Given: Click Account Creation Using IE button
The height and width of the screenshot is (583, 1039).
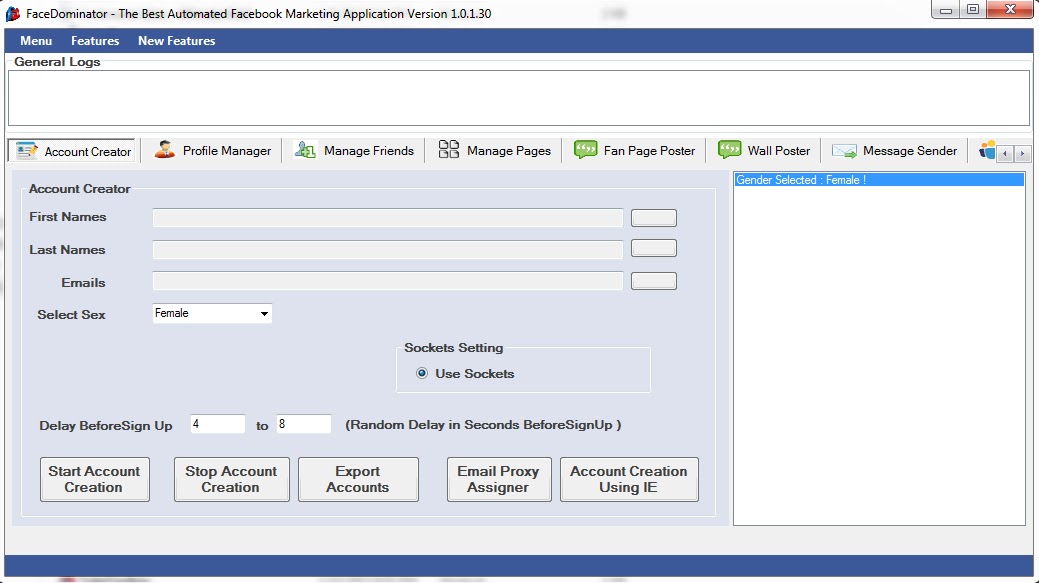Looking at the screenshot, I should pyautogui.click(x=629, y=479).
